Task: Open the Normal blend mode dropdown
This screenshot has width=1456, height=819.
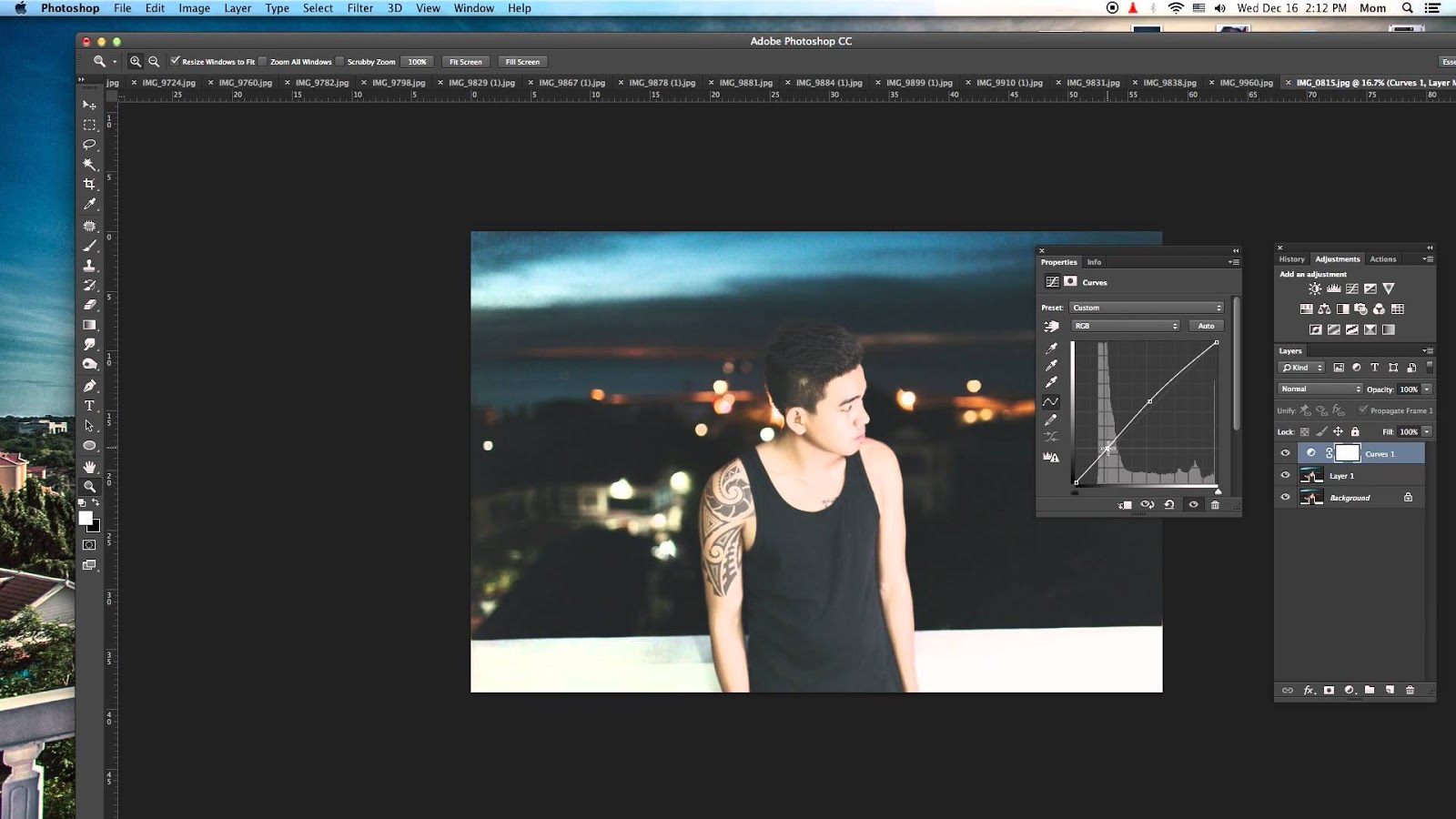Action: click(1319, 389)
